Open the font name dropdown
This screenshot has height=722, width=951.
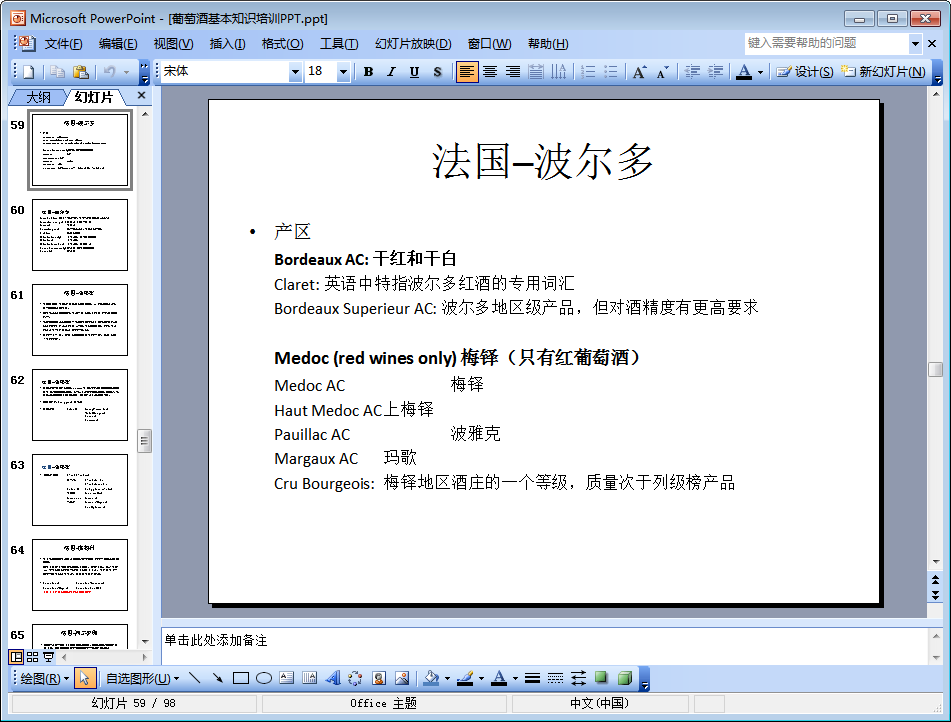click(x=296, y=71)
